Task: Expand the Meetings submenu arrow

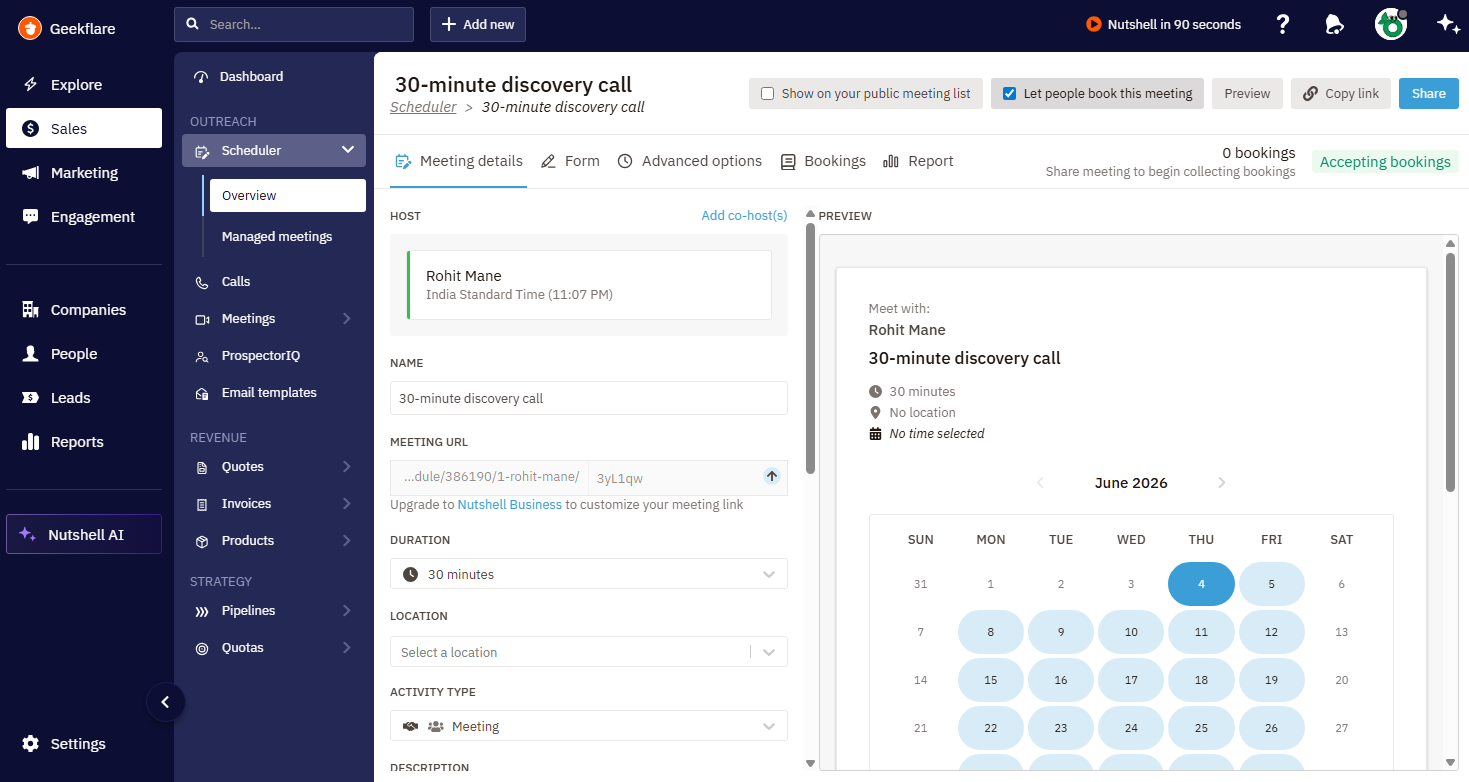Action: tap(347, 319)
